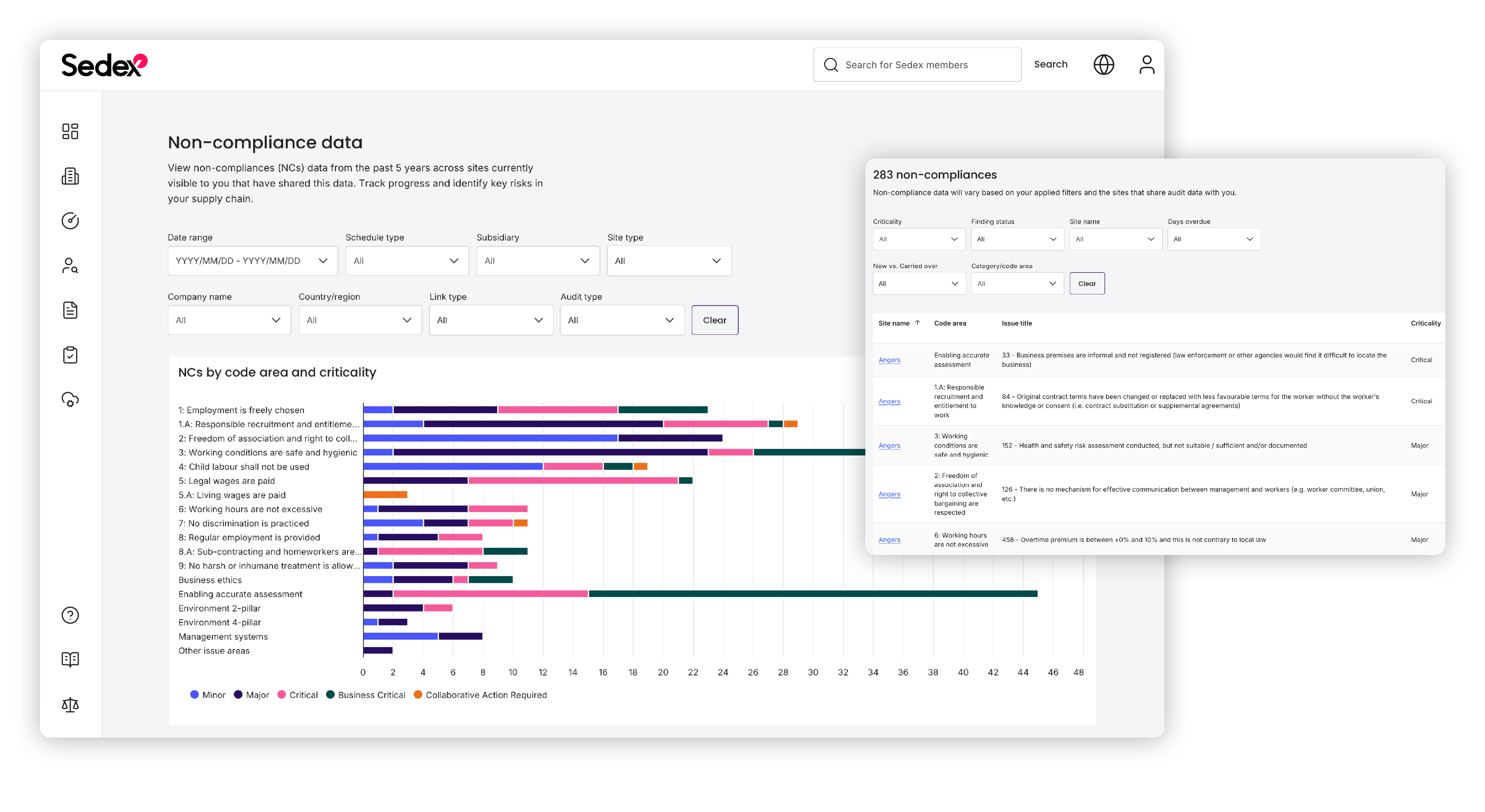Sort table by the Site name column arrow

917,323
